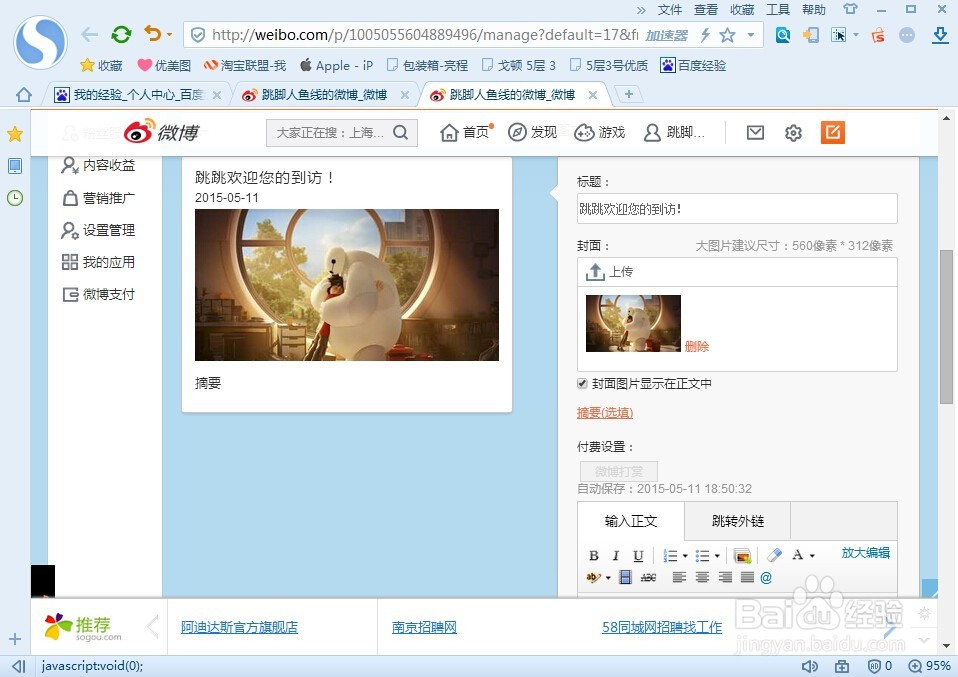Open address bar history dropdown arrow
Image resolution: width=958 pixels, height=677 pixels.
pos(751,35)
